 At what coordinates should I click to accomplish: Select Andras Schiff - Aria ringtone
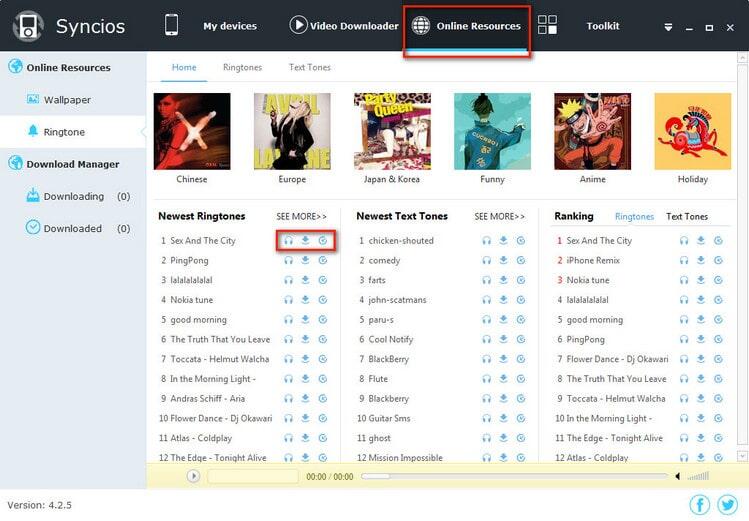click(207, 398)
